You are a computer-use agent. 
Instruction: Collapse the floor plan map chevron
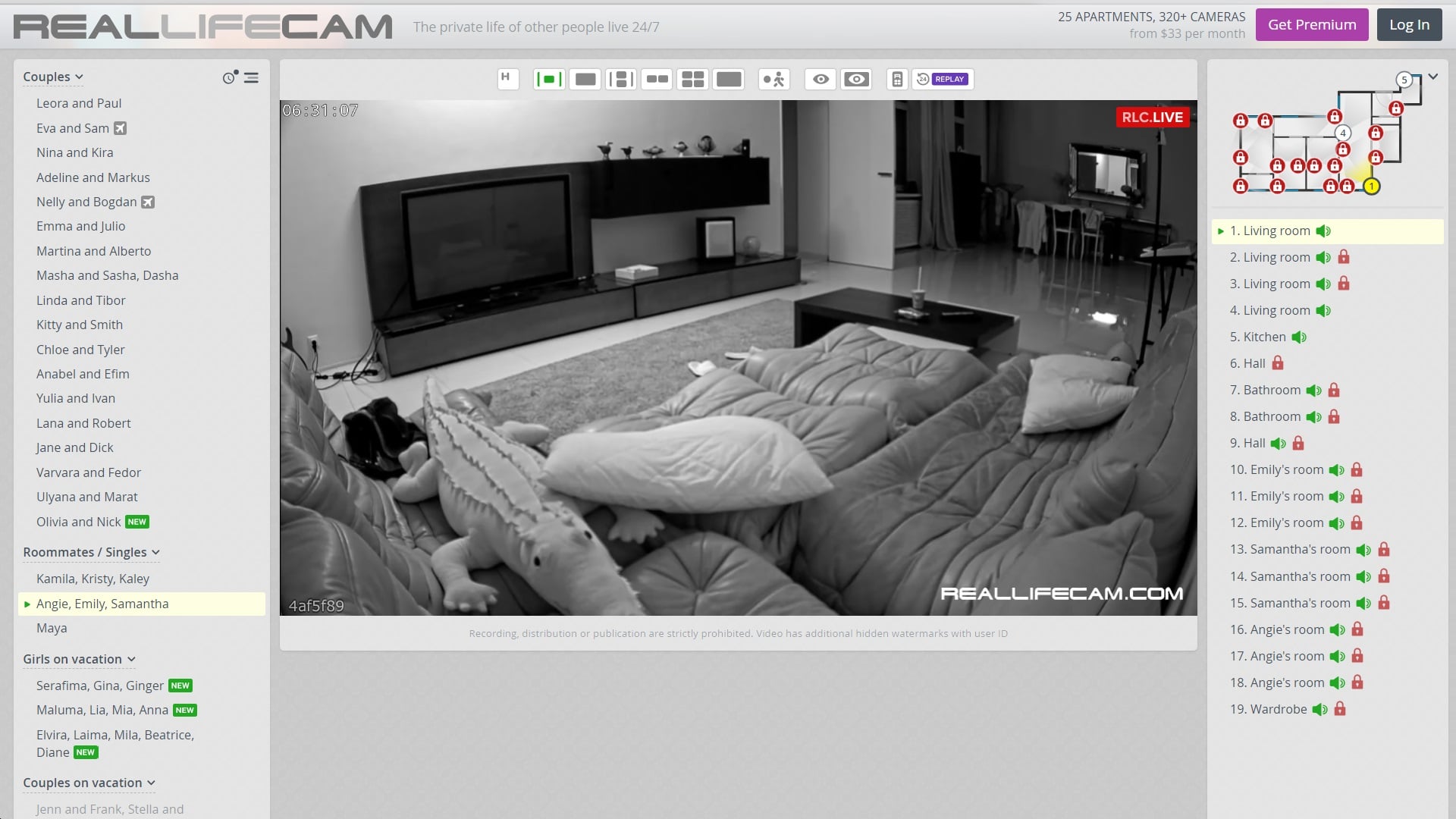tap(1432, 77)
